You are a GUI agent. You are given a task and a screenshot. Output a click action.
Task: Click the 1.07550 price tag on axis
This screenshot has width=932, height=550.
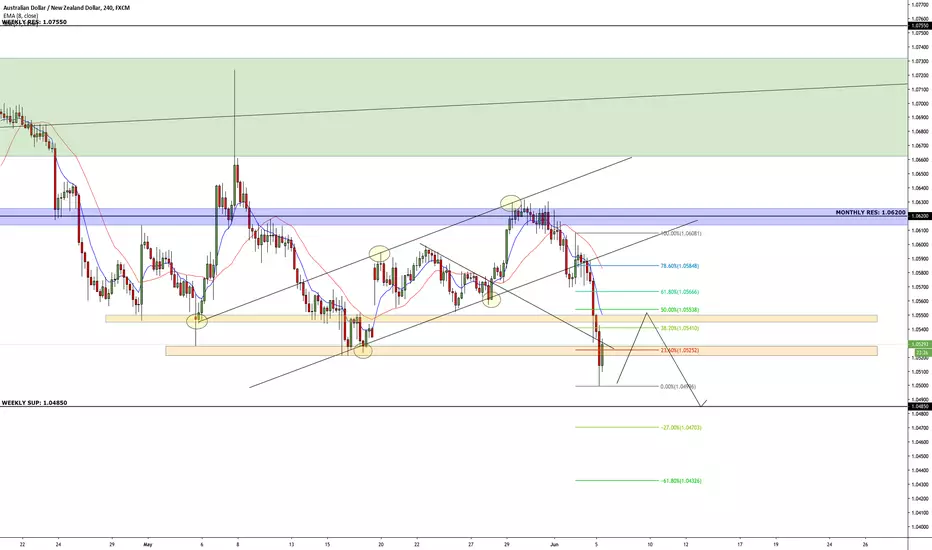(x=920, y=26)
